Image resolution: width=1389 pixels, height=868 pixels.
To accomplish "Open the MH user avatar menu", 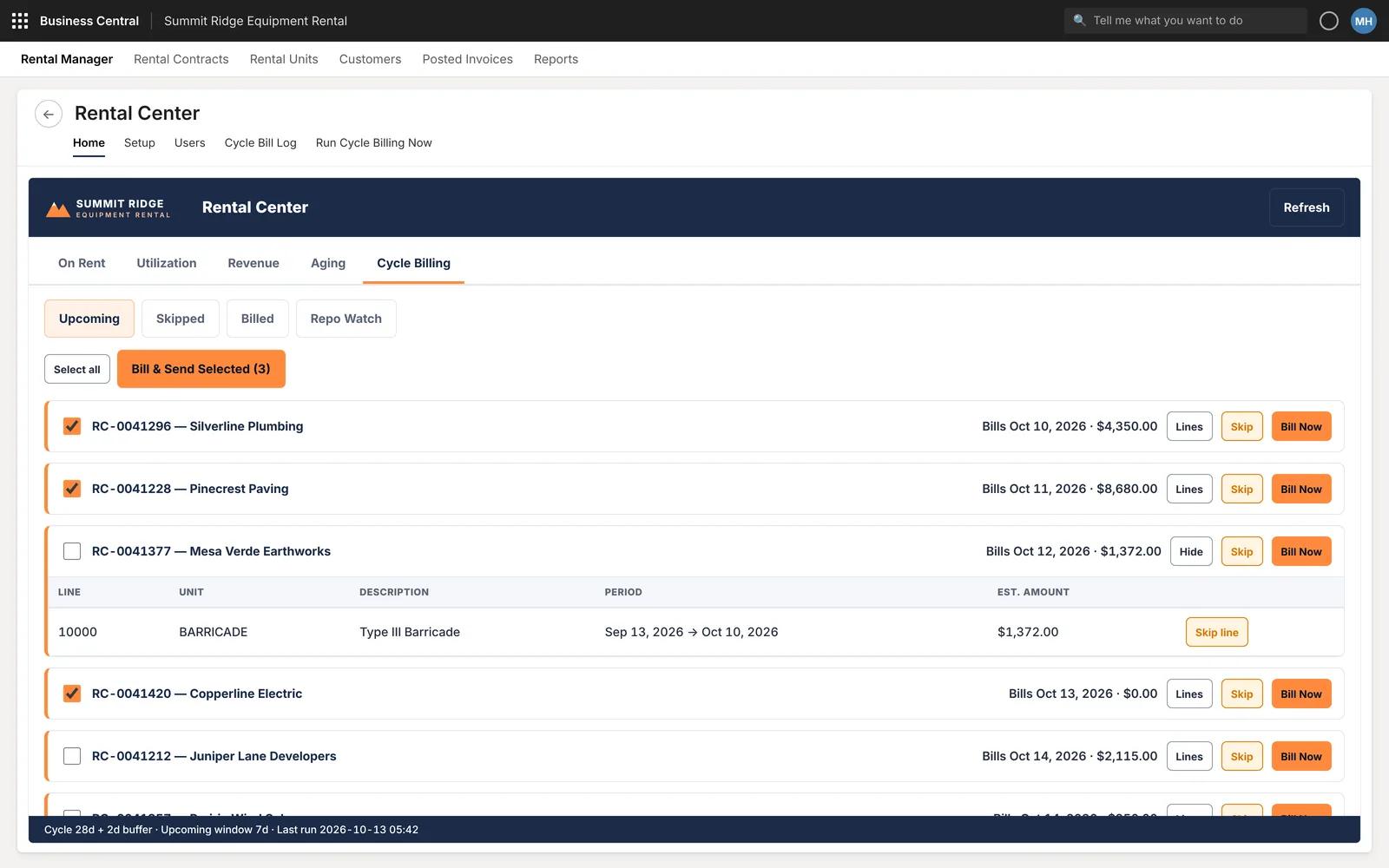I will [x=1364, y=21].
